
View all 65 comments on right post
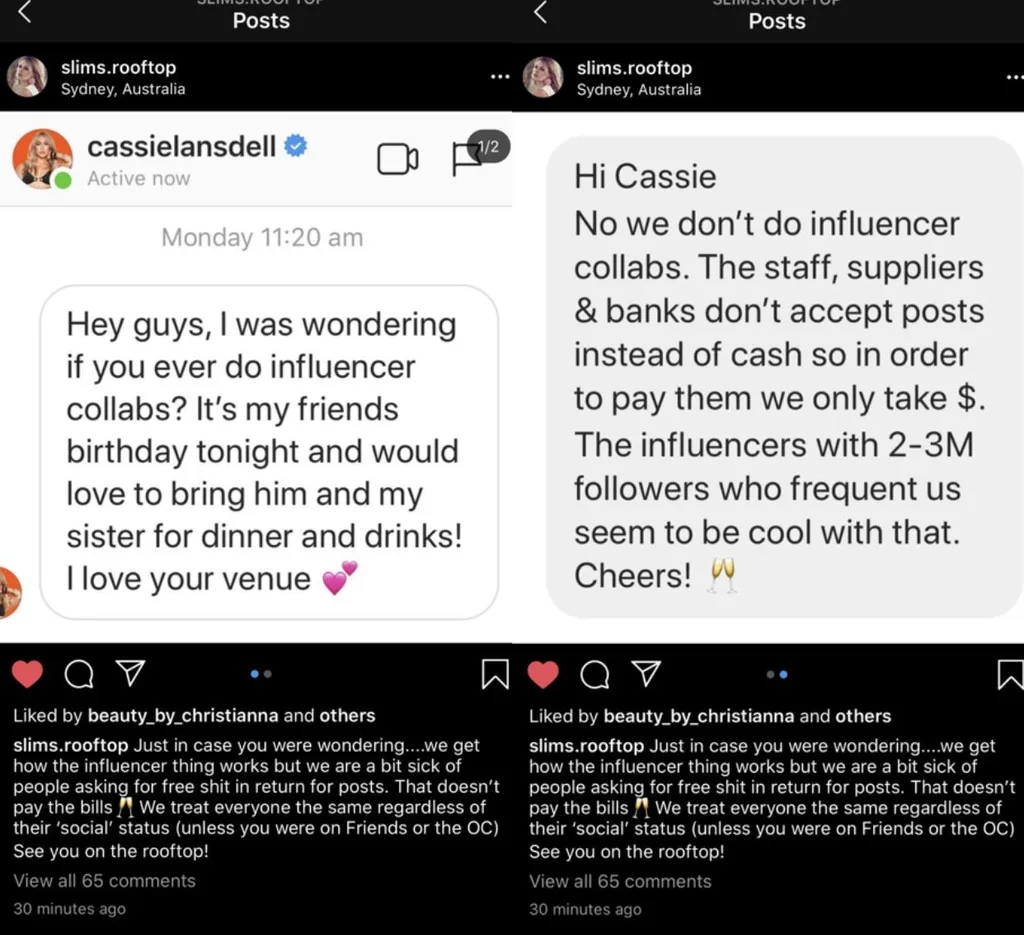[x=620, y=881]
